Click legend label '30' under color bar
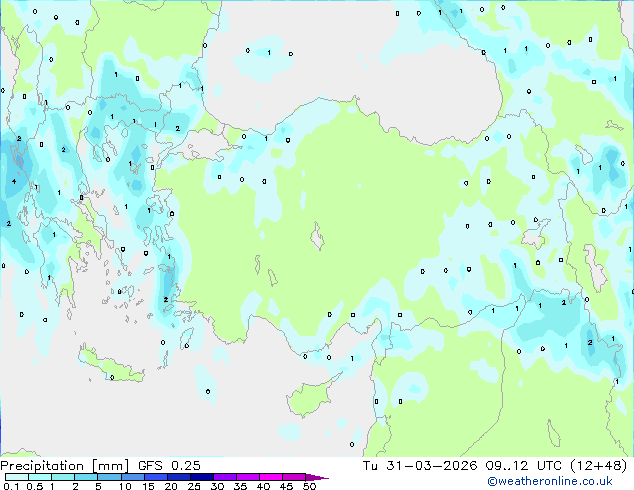The height and width of the screenshot is (490, 634). point(217,486)
